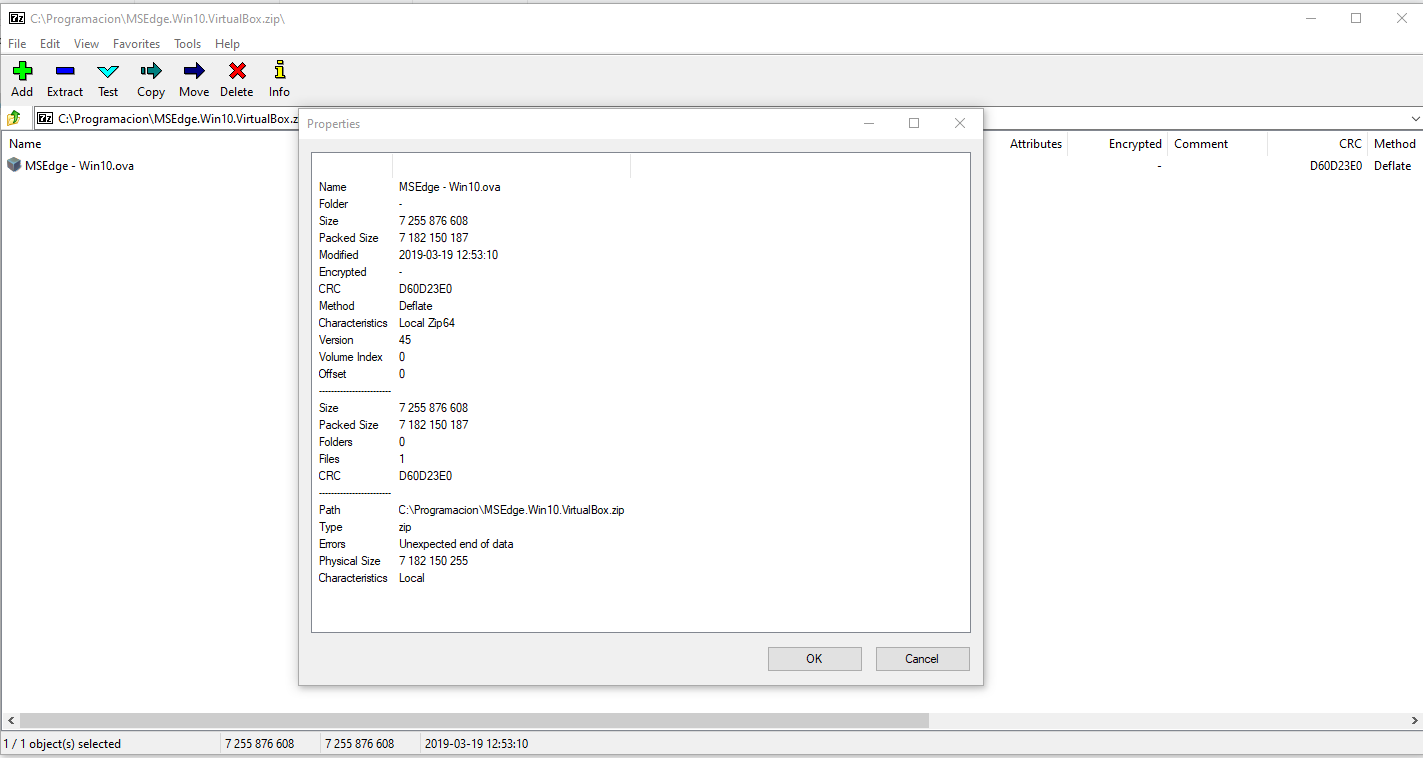Image resolution: width=1423 pixels, height=758 pixels.
Task: Open the Edit menu
Action: click(x=50, y=44)
